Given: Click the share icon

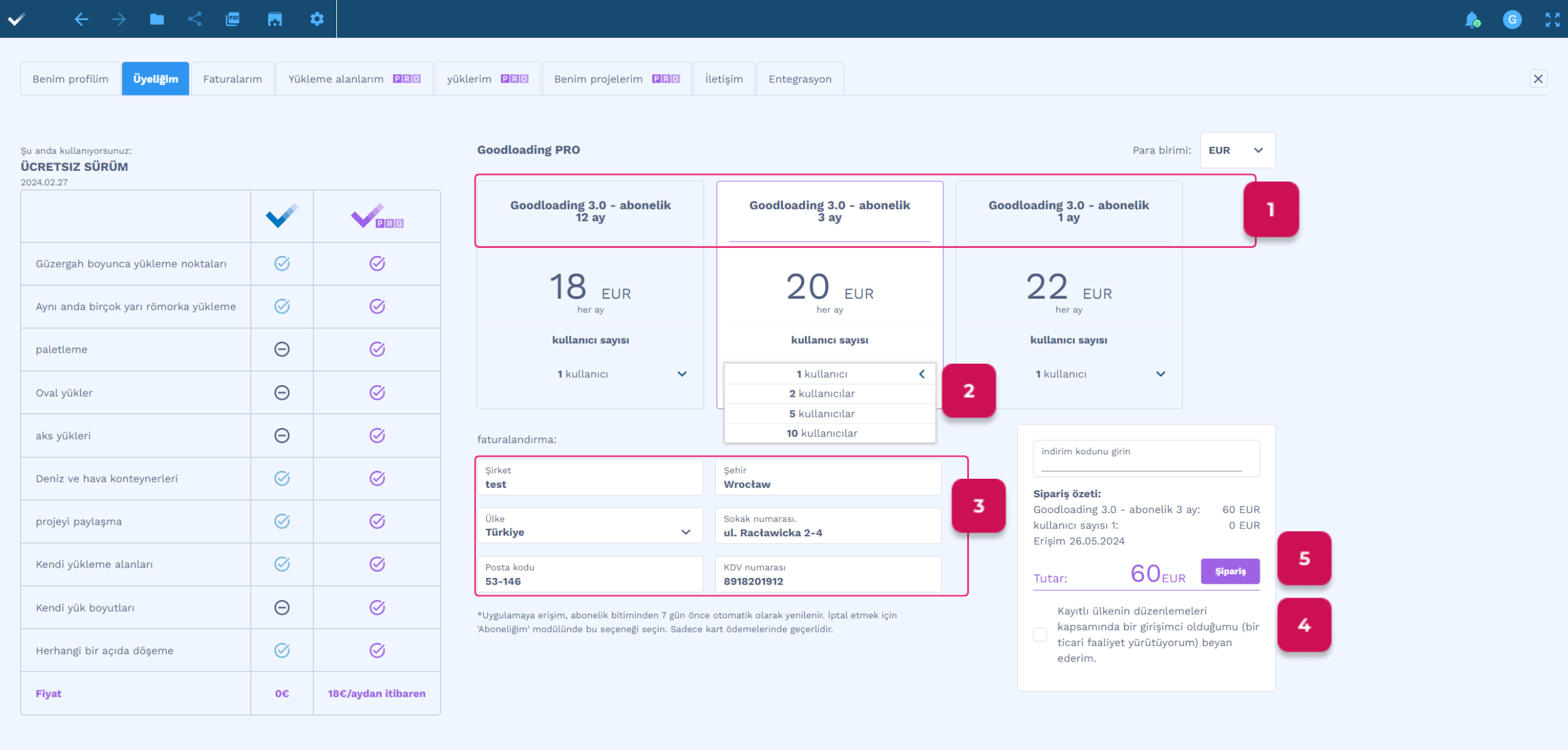Looking at the screenshot, I should 195,19.
